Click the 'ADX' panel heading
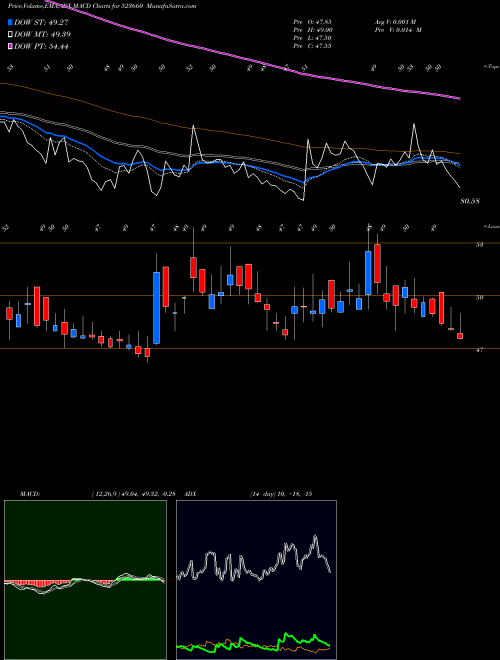Screen dimensions: 500x660 pyautogui.click(x=190, y=494)
